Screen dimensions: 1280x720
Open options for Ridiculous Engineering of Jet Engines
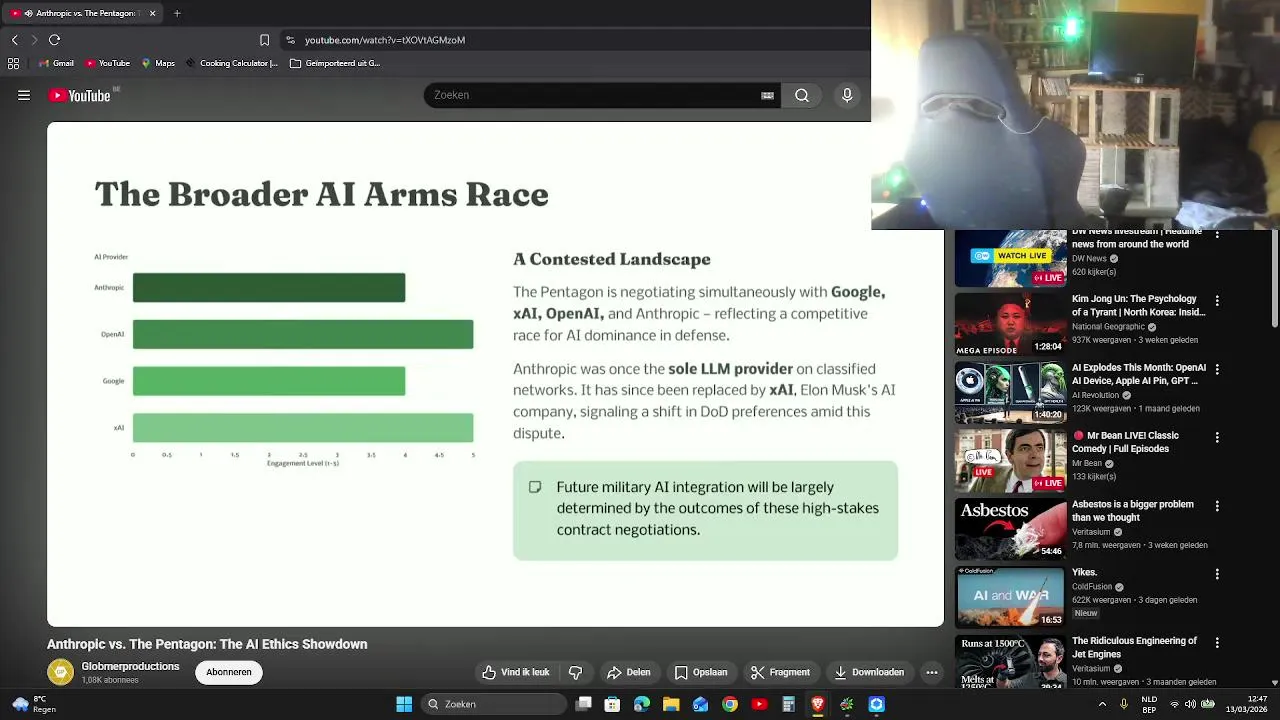1217,643
